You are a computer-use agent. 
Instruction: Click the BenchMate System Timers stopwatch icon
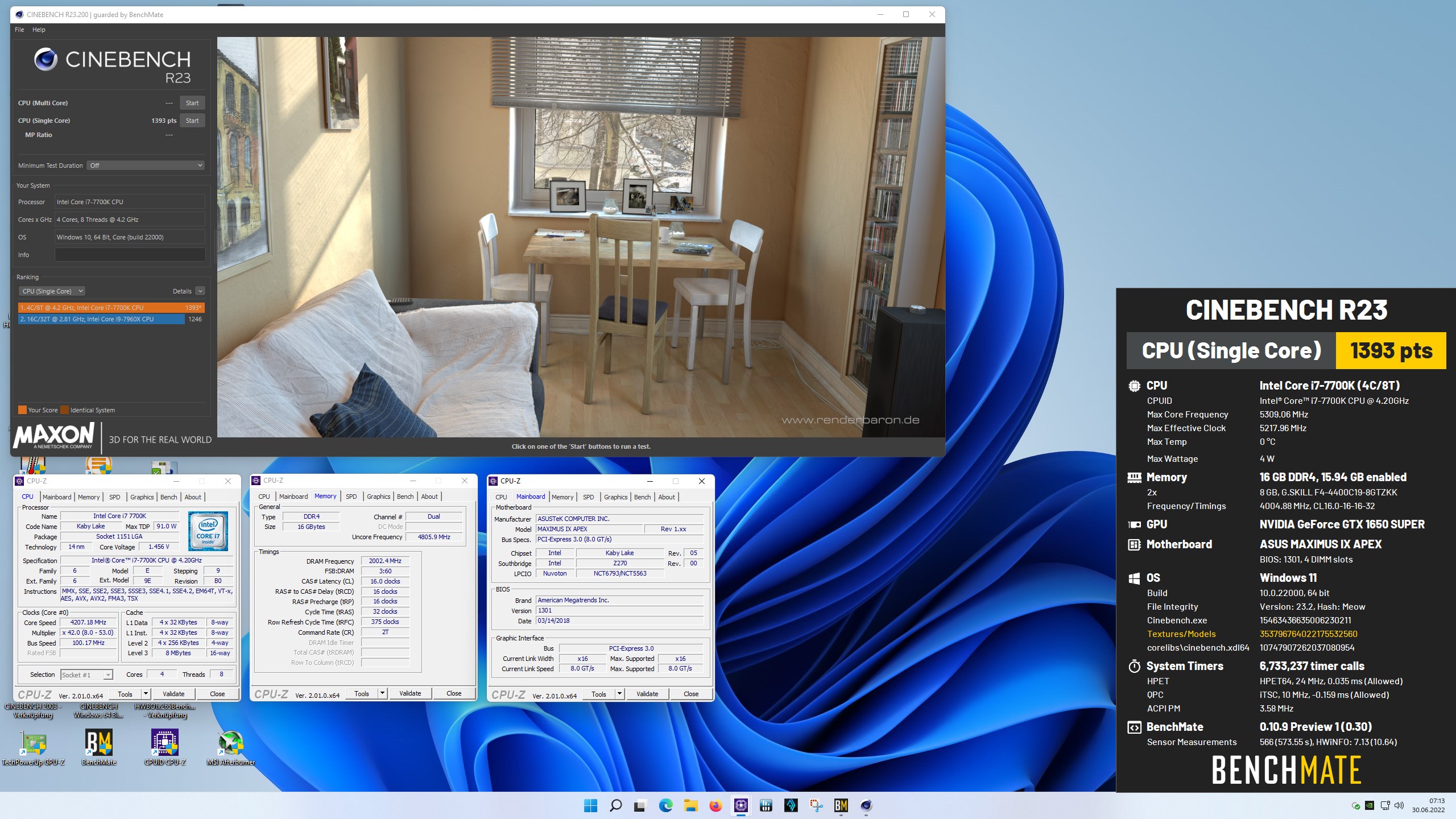[x=1134, y=666]
